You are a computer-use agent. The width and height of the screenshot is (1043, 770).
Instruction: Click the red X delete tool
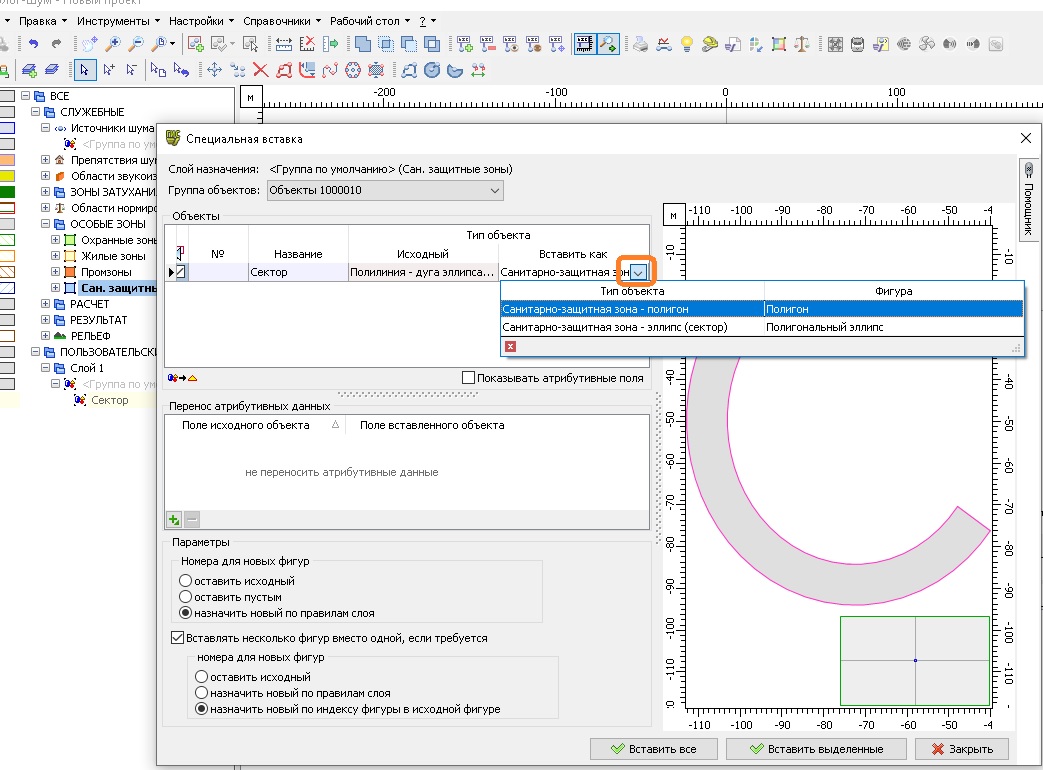260,70
